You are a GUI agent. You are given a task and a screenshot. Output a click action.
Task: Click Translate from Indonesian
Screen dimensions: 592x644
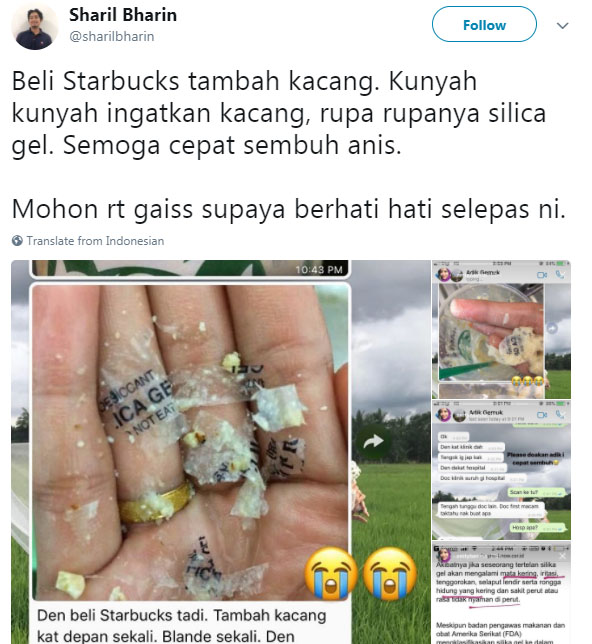pyautogui.click(x=95, y=241)
